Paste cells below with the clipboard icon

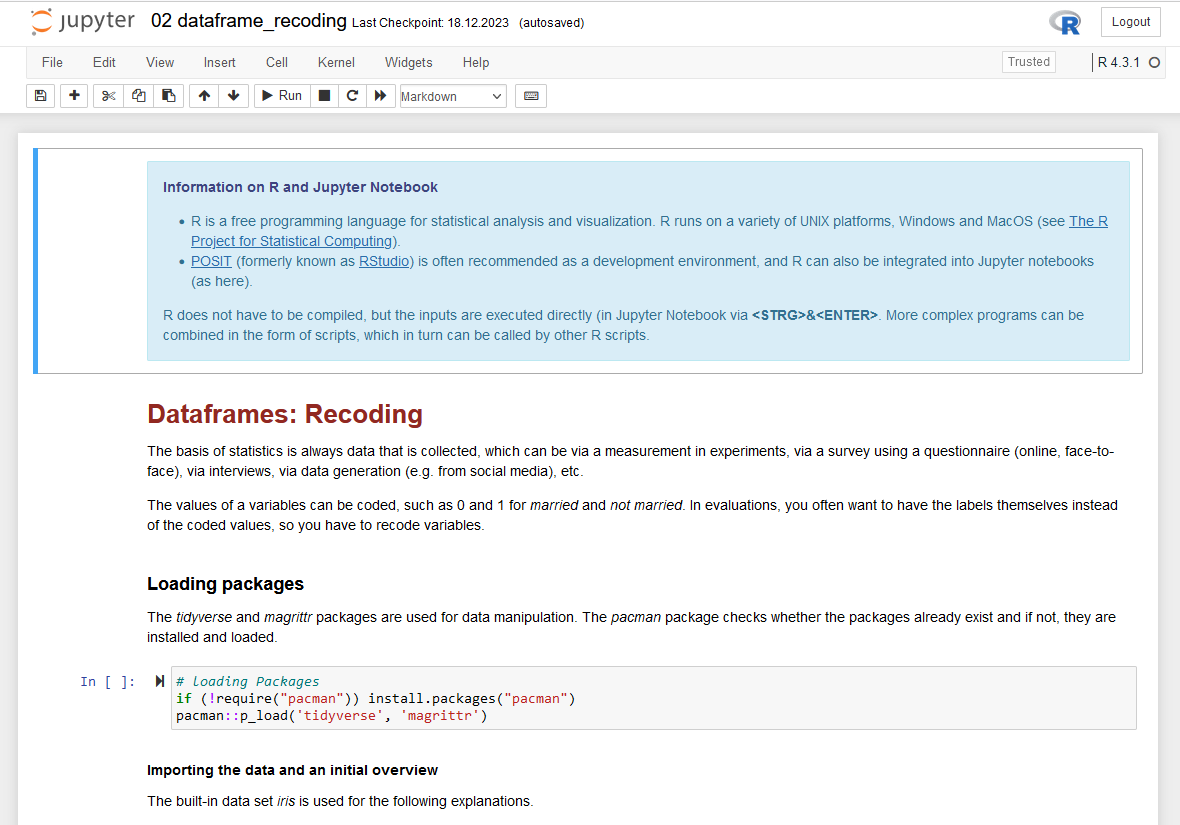[x=169, y=96]
